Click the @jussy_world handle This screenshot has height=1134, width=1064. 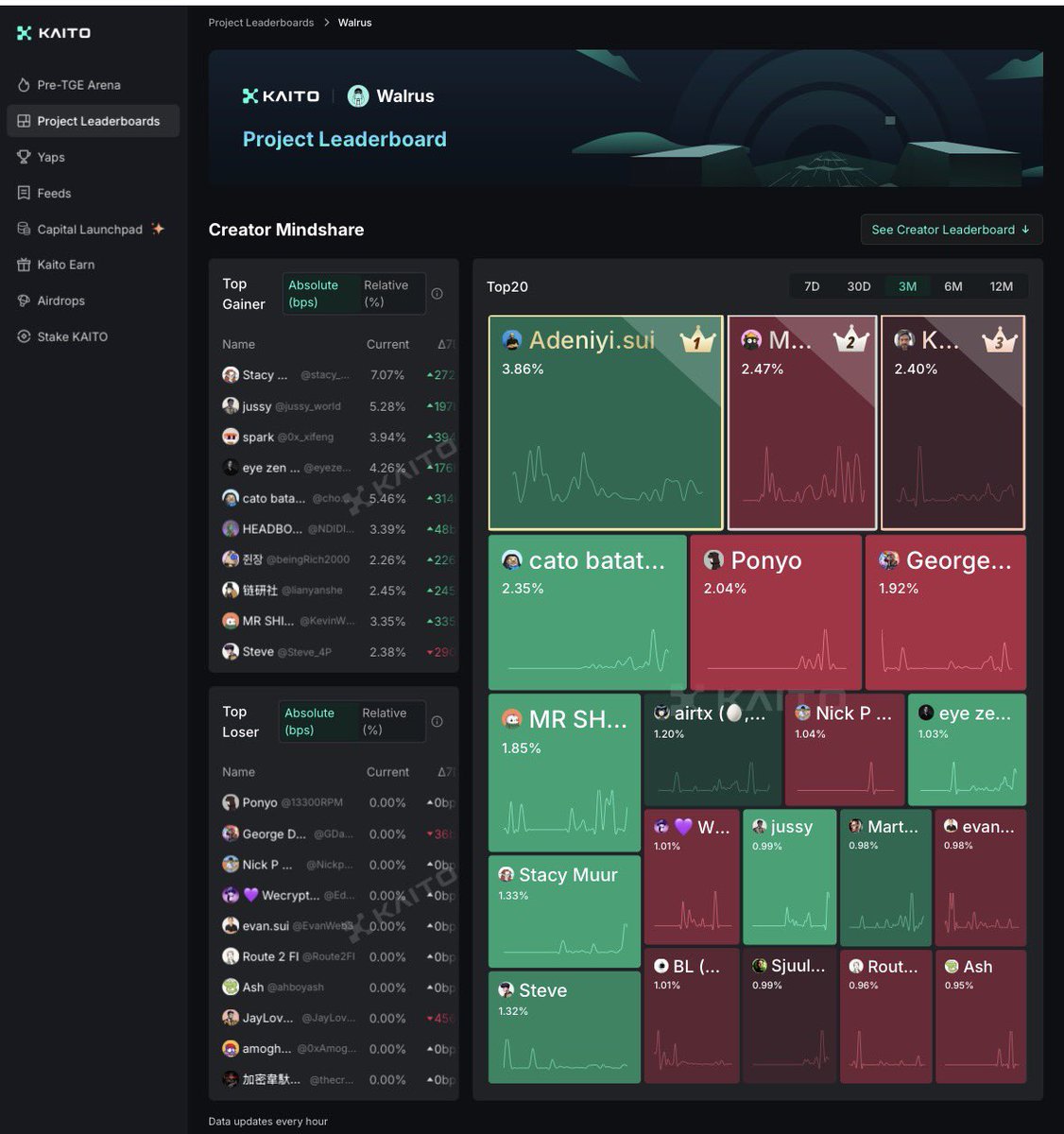308,406
